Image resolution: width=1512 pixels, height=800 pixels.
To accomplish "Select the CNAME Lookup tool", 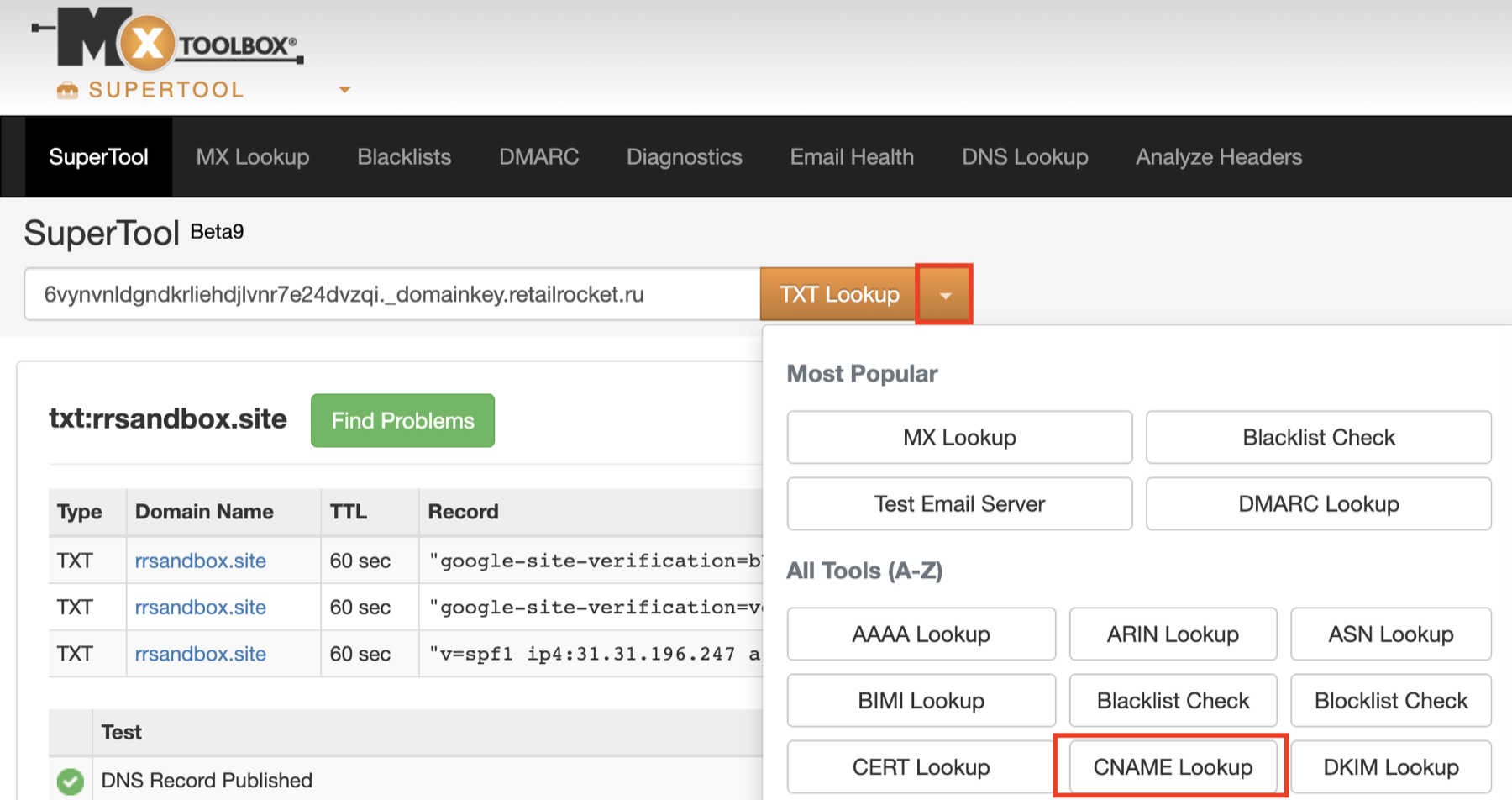I will [1173, 767].
